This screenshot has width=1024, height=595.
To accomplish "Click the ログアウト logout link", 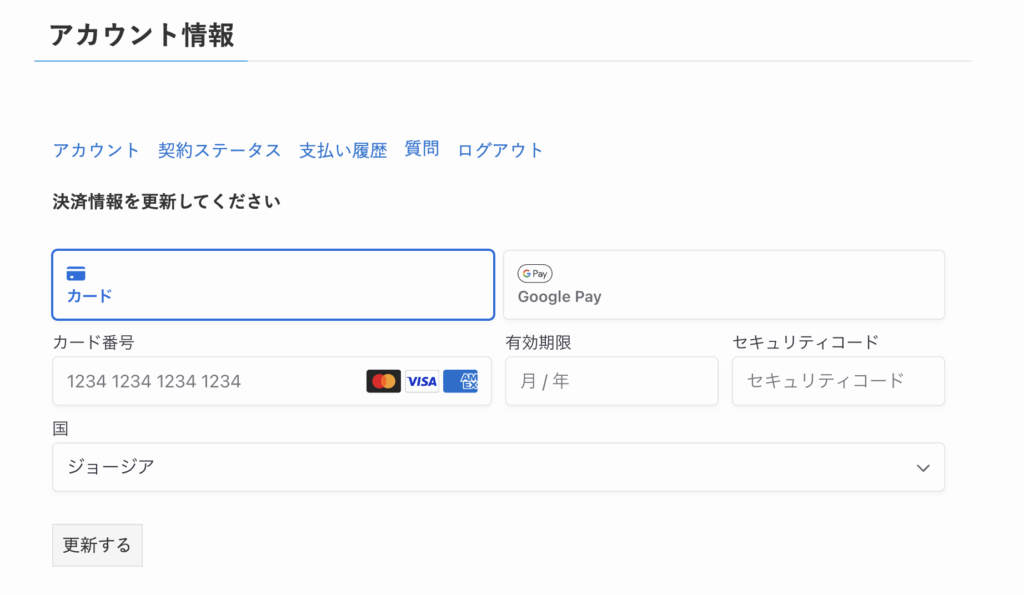I will pyautogui.click(x=500, y=150).
